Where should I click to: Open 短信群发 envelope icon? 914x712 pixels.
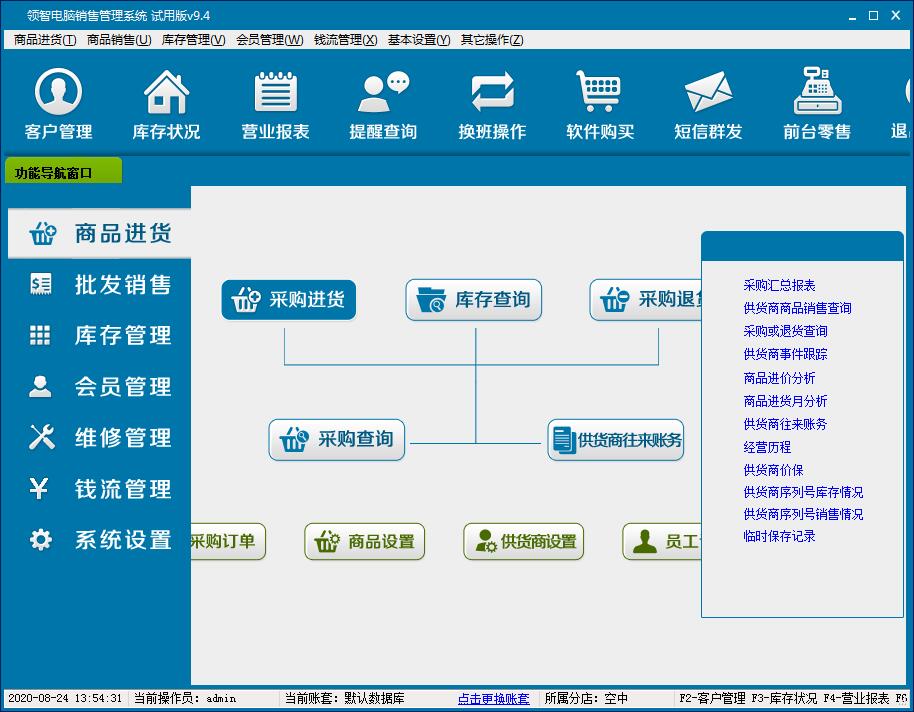pos(708,104)
